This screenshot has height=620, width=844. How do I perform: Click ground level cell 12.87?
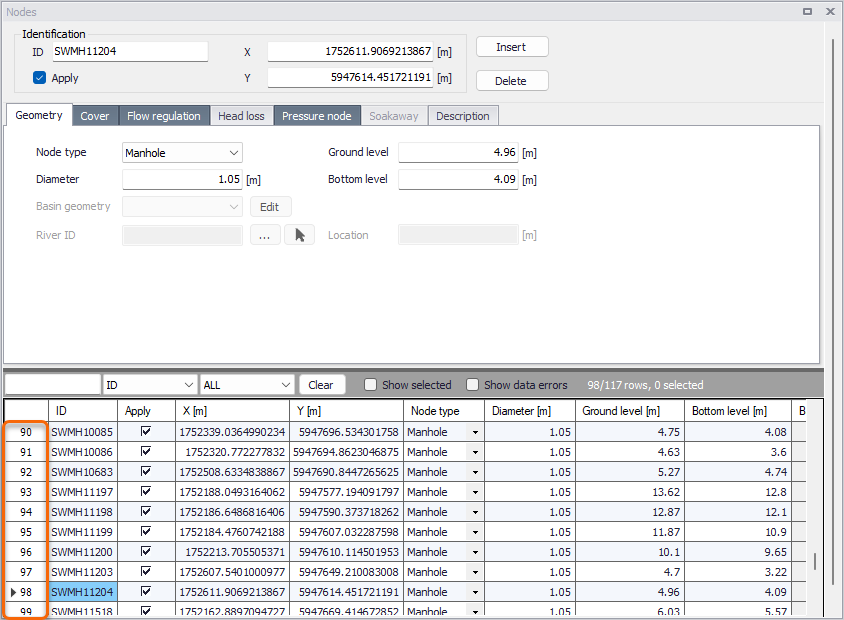coord(630,512)
